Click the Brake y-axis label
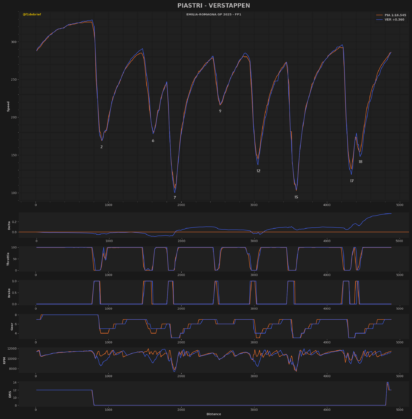This screenshot has height=419, width=412. point(9,293)
